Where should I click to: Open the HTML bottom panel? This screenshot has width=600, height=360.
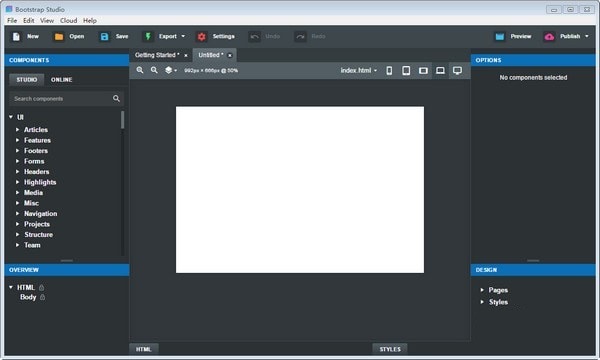[x=143, y=349]
